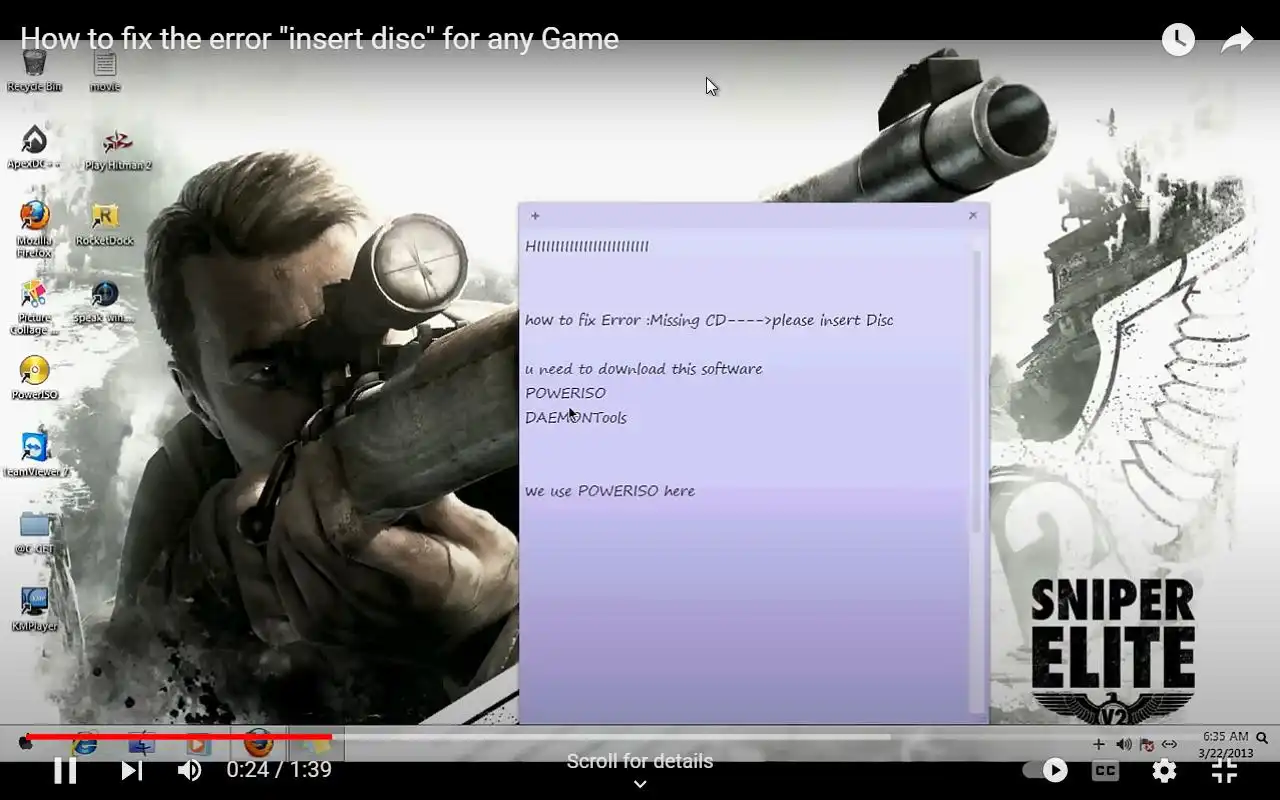Screen dimensions: 1280x800
Task: Add video to Watch Later
Action: pyautogui.click(x=1178, y=39)
